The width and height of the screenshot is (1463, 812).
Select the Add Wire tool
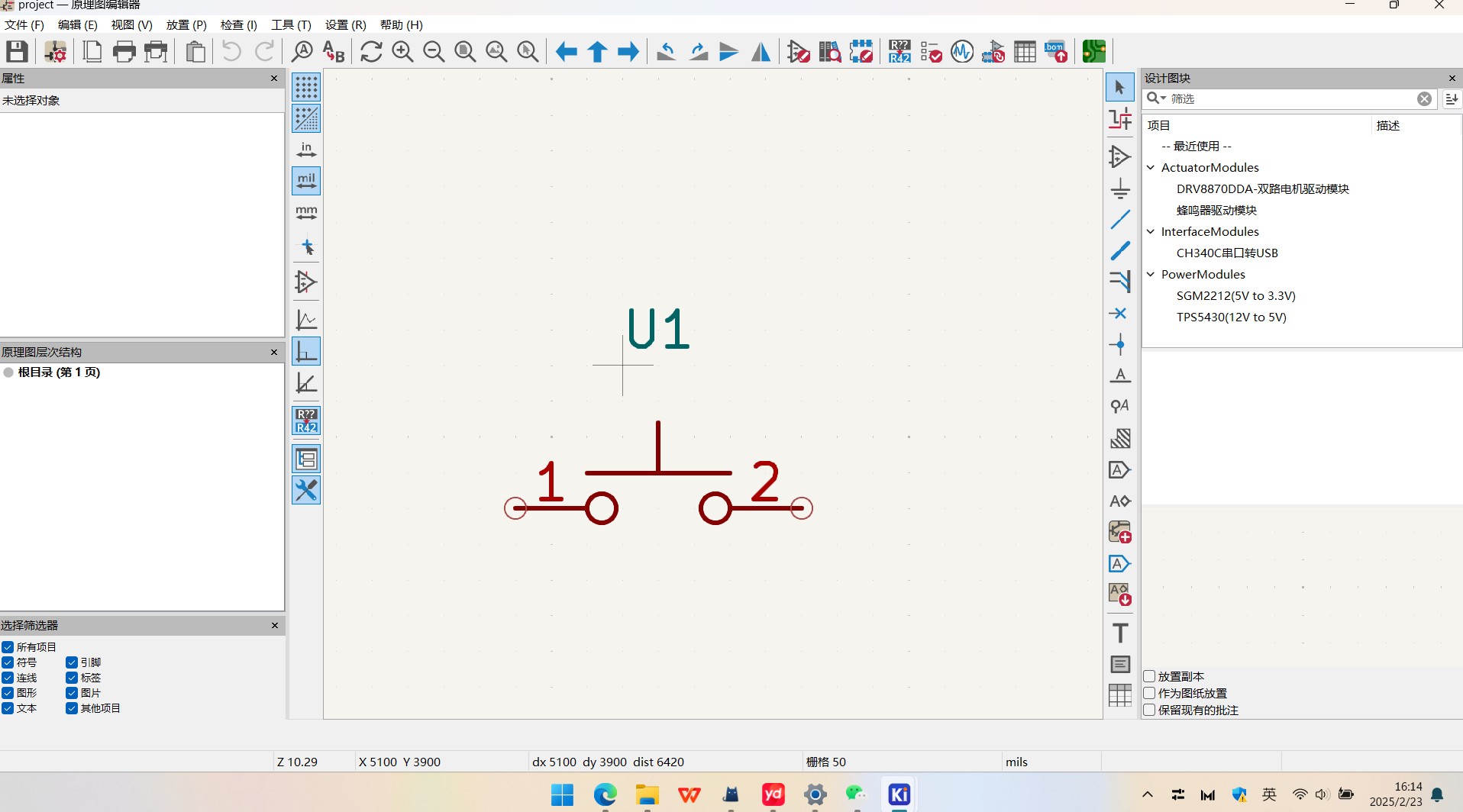click(1119, 220)
